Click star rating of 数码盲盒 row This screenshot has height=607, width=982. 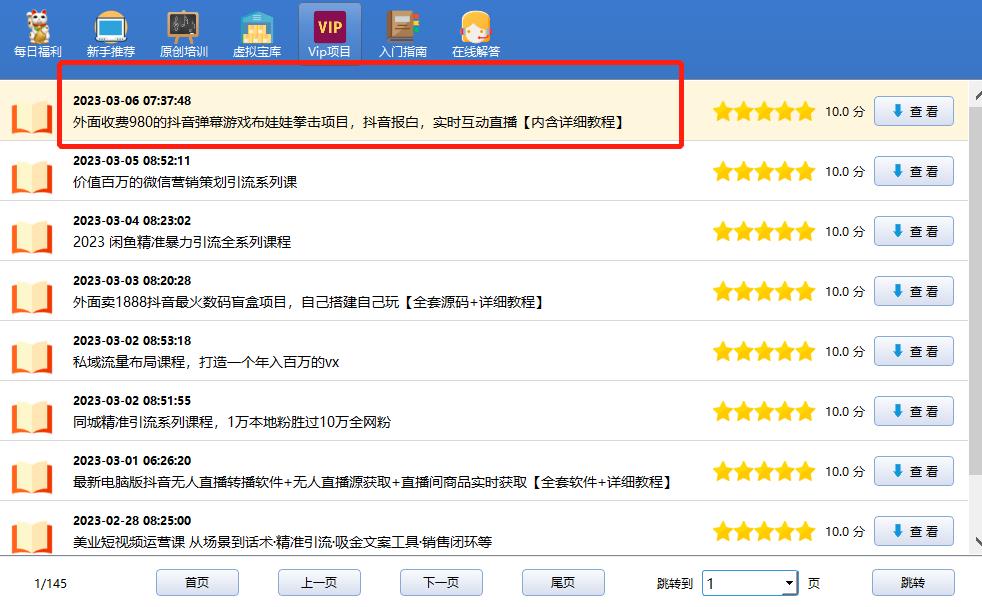click(x=763, y=291)
